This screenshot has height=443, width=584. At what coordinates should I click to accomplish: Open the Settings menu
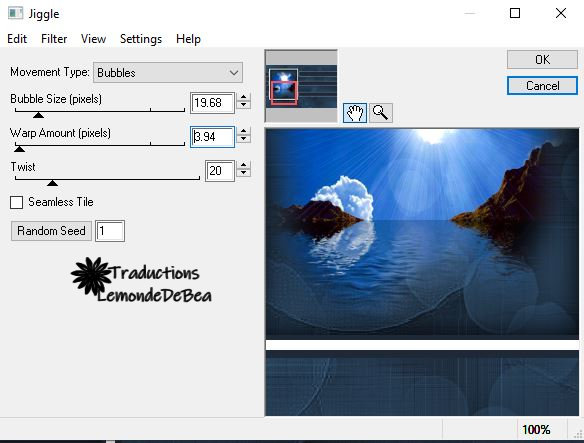[141, 39]
